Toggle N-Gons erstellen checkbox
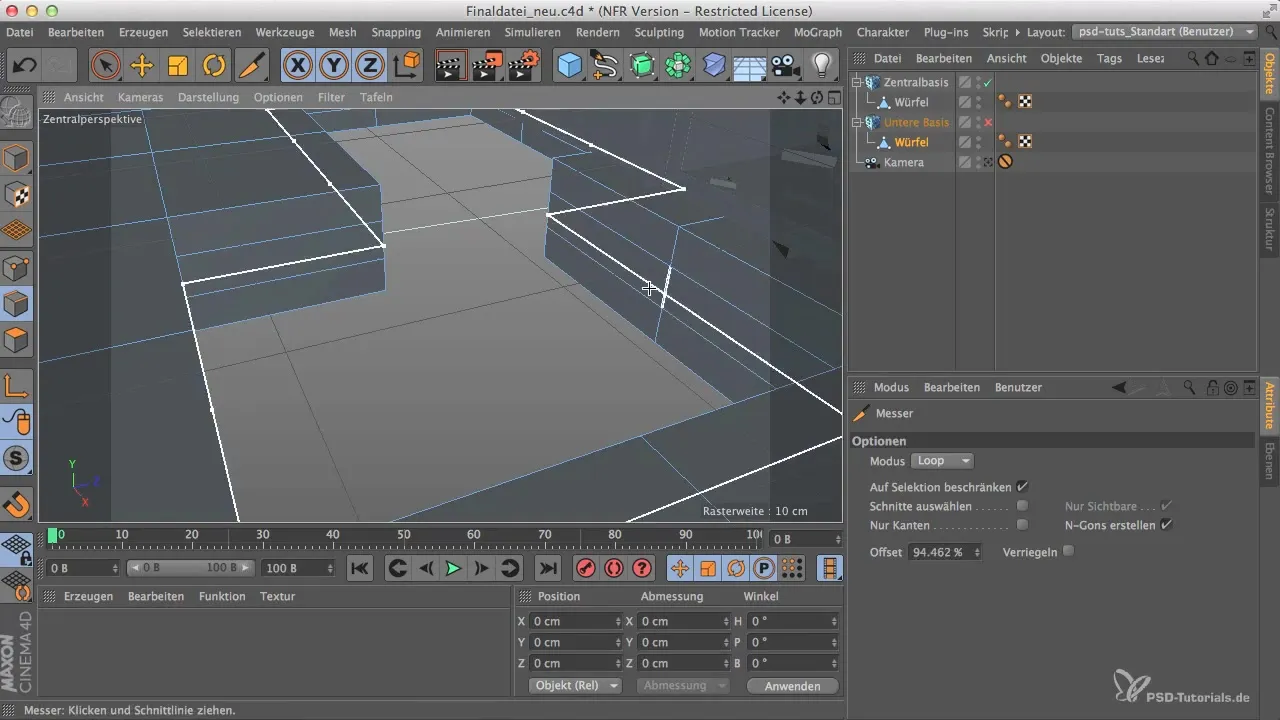 (x=1166, y=524)
